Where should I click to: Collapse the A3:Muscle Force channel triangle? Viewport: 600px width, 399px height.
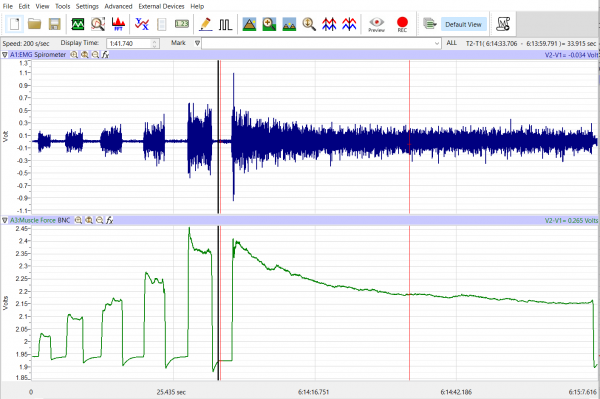point(5,220)
